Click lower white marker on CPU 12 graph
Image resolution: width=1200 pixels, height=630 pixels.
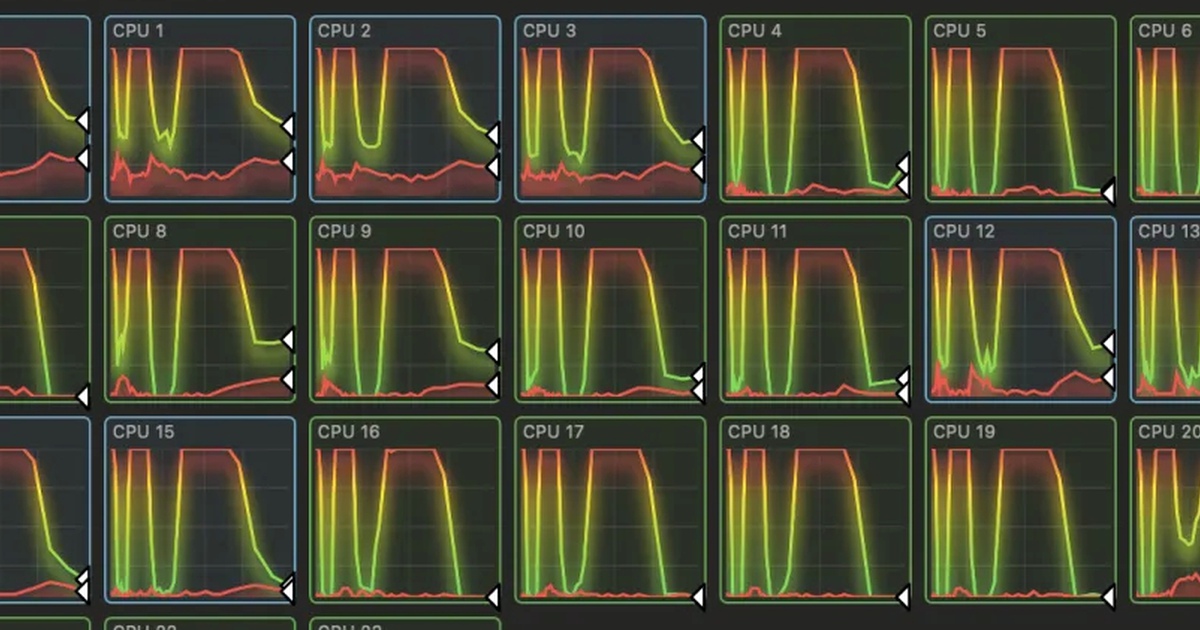pyautogui.click(x=1108, y=376)
